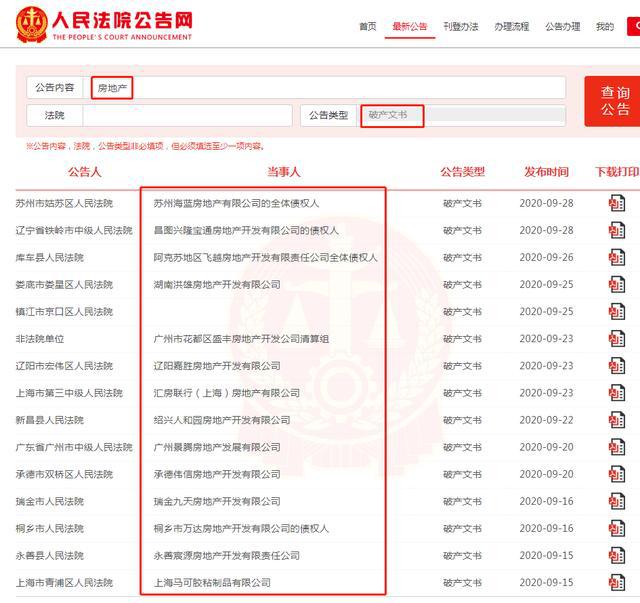640x603 pixels.
Task: Click 瑞金市人民法院 in announcer column
Action: pyautogui.click(x=49, y=501)
